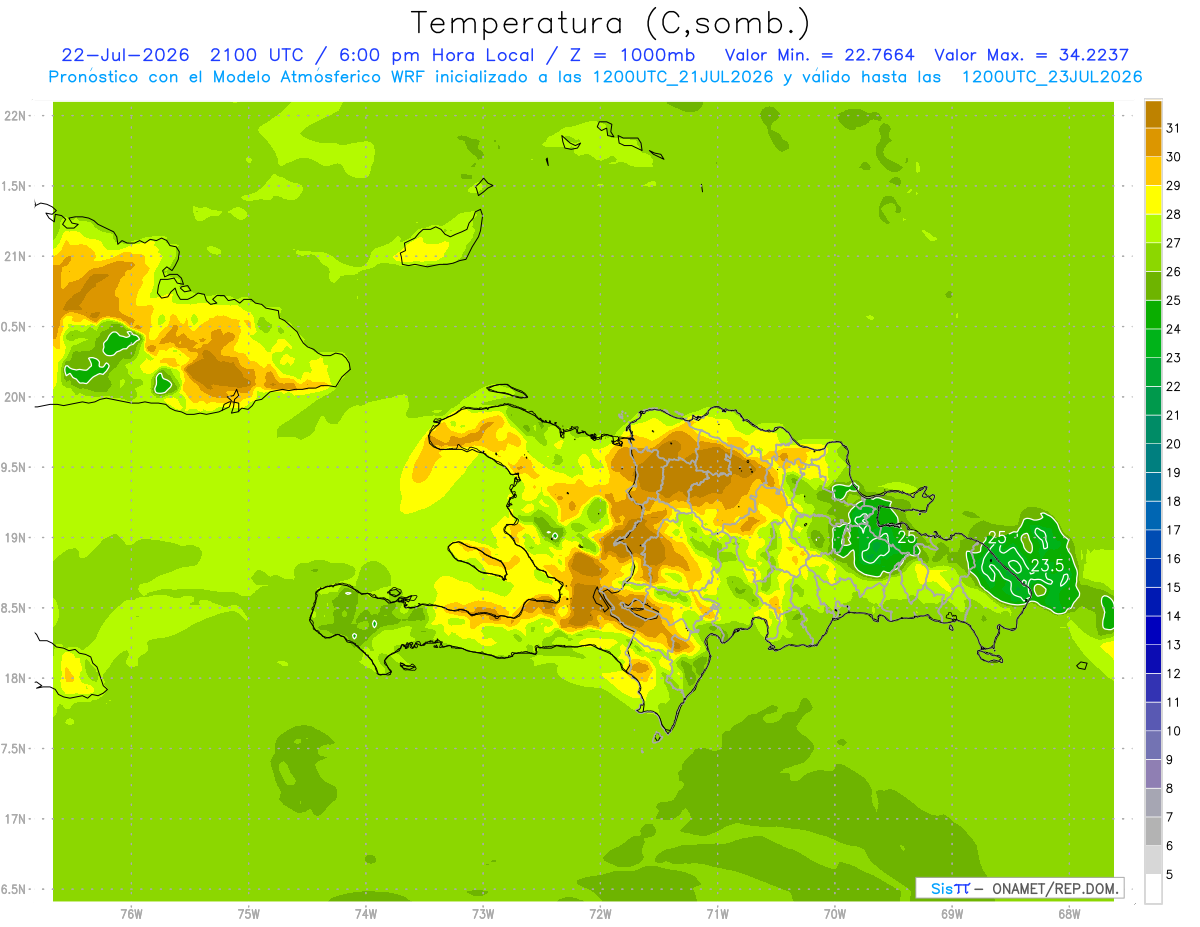Click the "9.5N" latitude axis label
The width and height of the screenshot is (1200, 927).
pyautogui.click(x=15, y=467)
